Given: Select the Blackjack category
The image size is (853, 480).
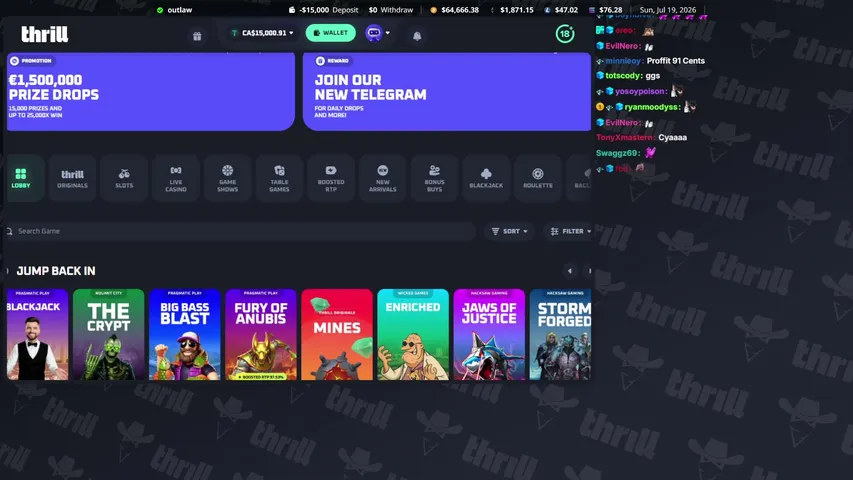Looking at the screenshot, I should point(486,178).
